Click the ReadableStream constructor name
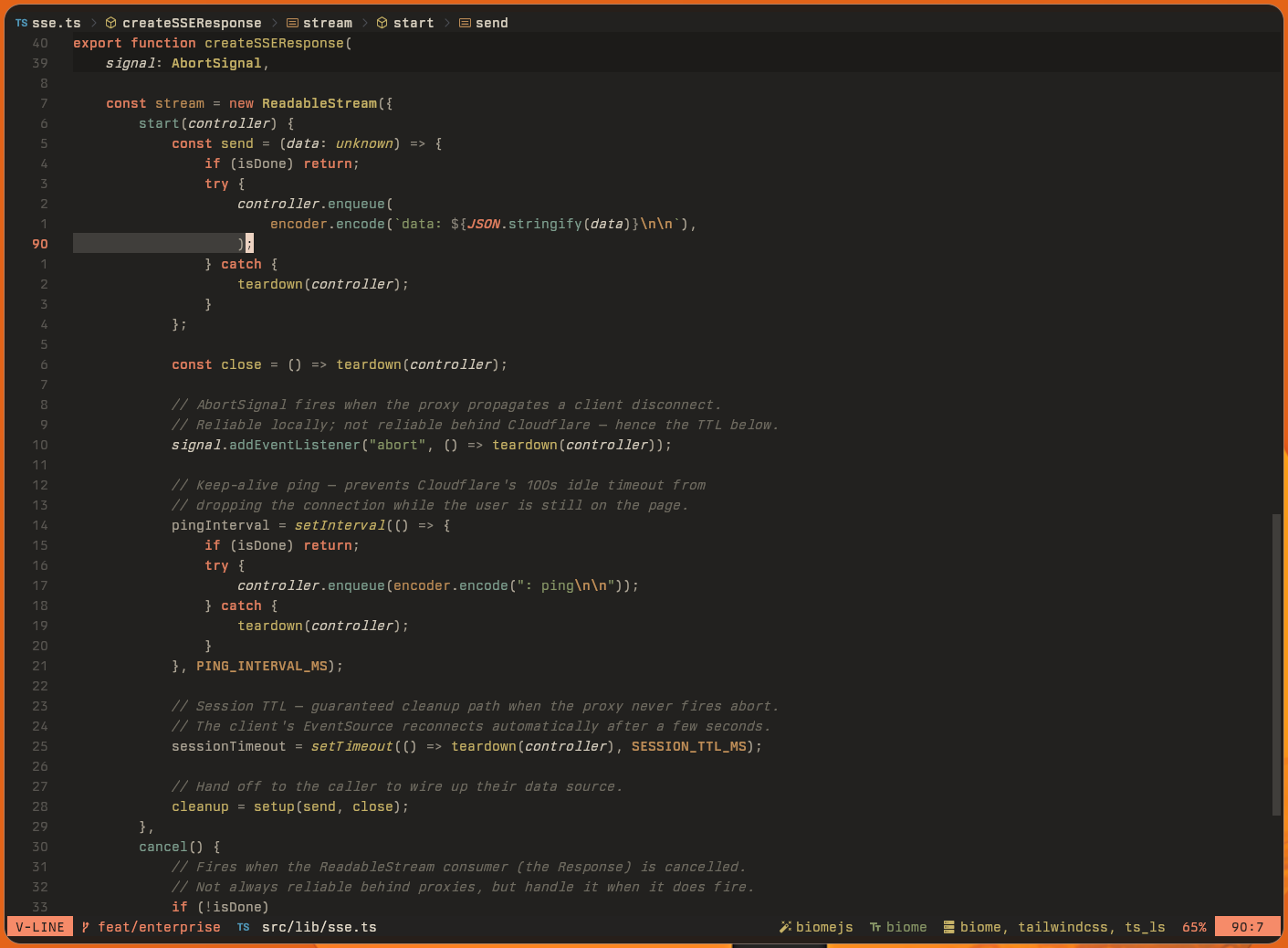 (319, 103)
